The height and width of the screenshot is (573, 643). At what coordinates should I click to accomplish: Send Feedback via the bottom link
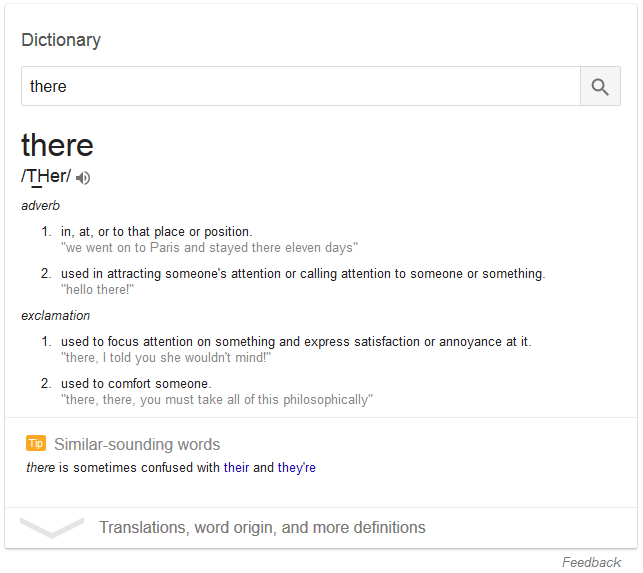[591, 562]
